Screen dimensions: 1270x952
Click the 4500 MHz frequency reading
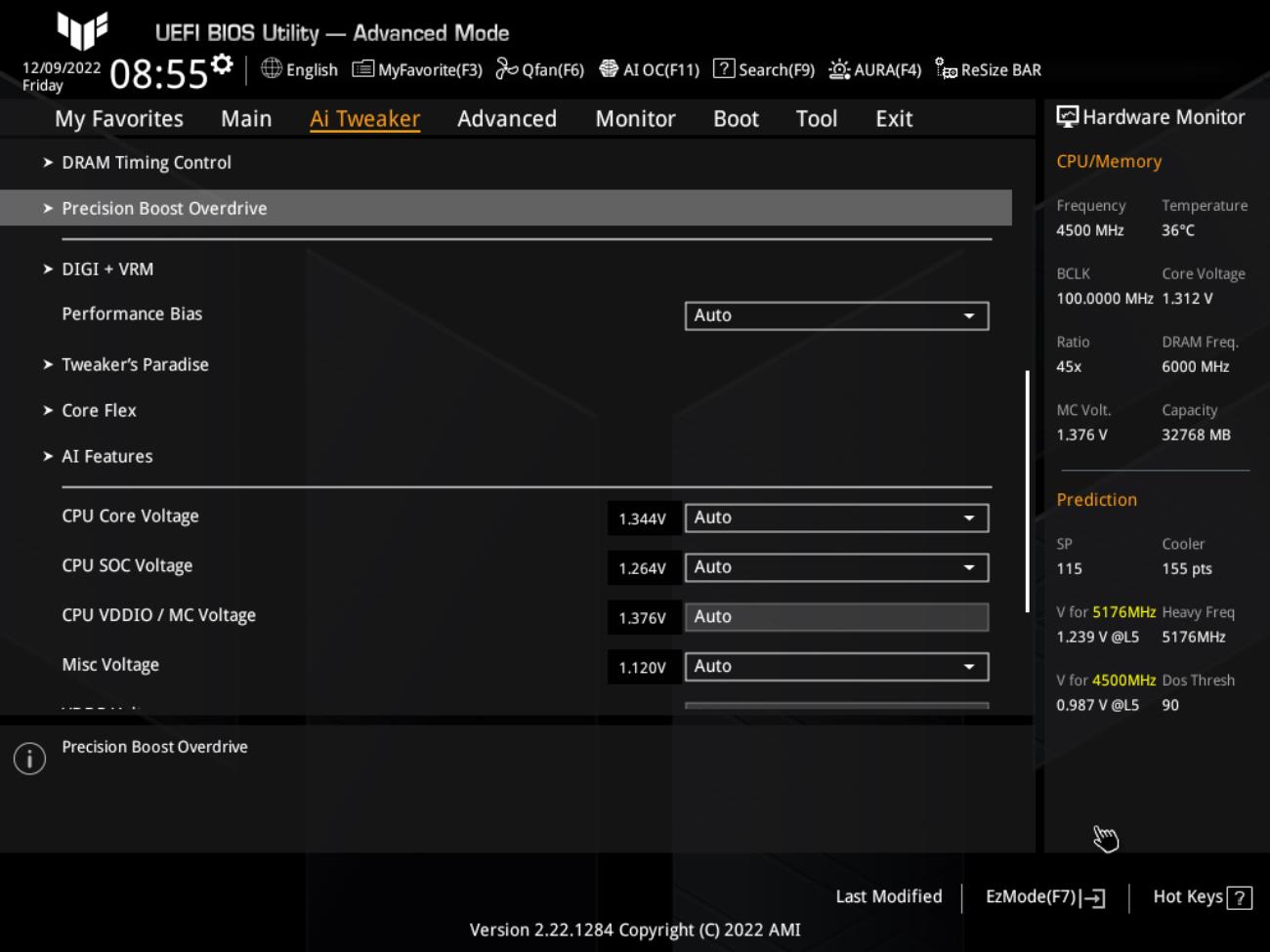1090,230
